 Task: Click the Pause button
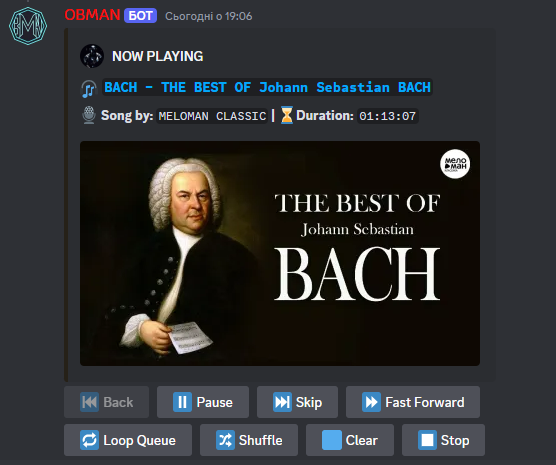203,402
